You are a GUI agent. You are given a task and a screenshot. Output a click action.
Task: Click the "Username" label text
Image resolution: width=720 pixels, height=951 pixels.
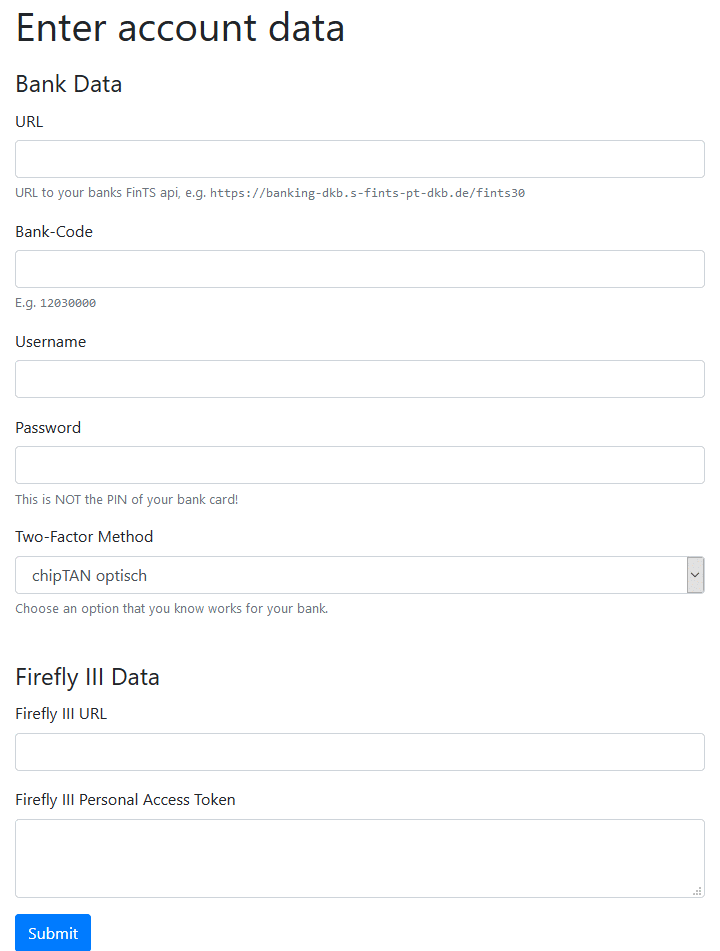click(51, 342)
